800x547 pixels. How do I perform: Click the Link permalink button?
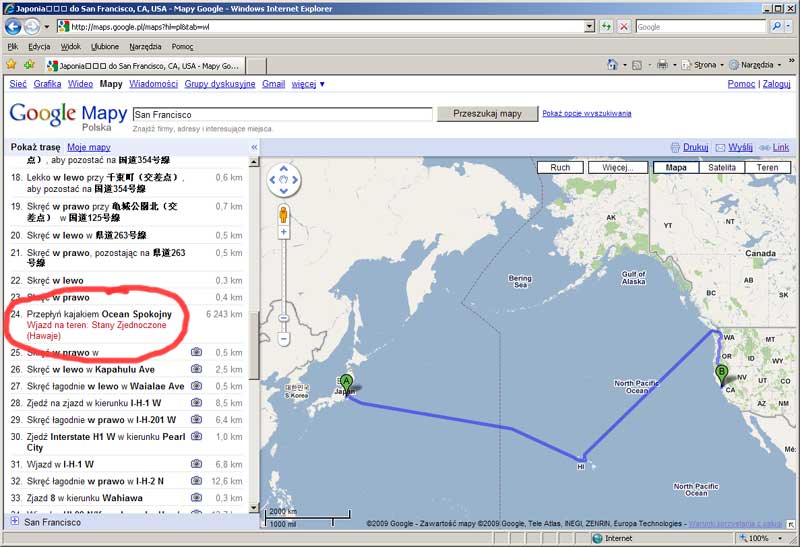[x=774, y=147]
